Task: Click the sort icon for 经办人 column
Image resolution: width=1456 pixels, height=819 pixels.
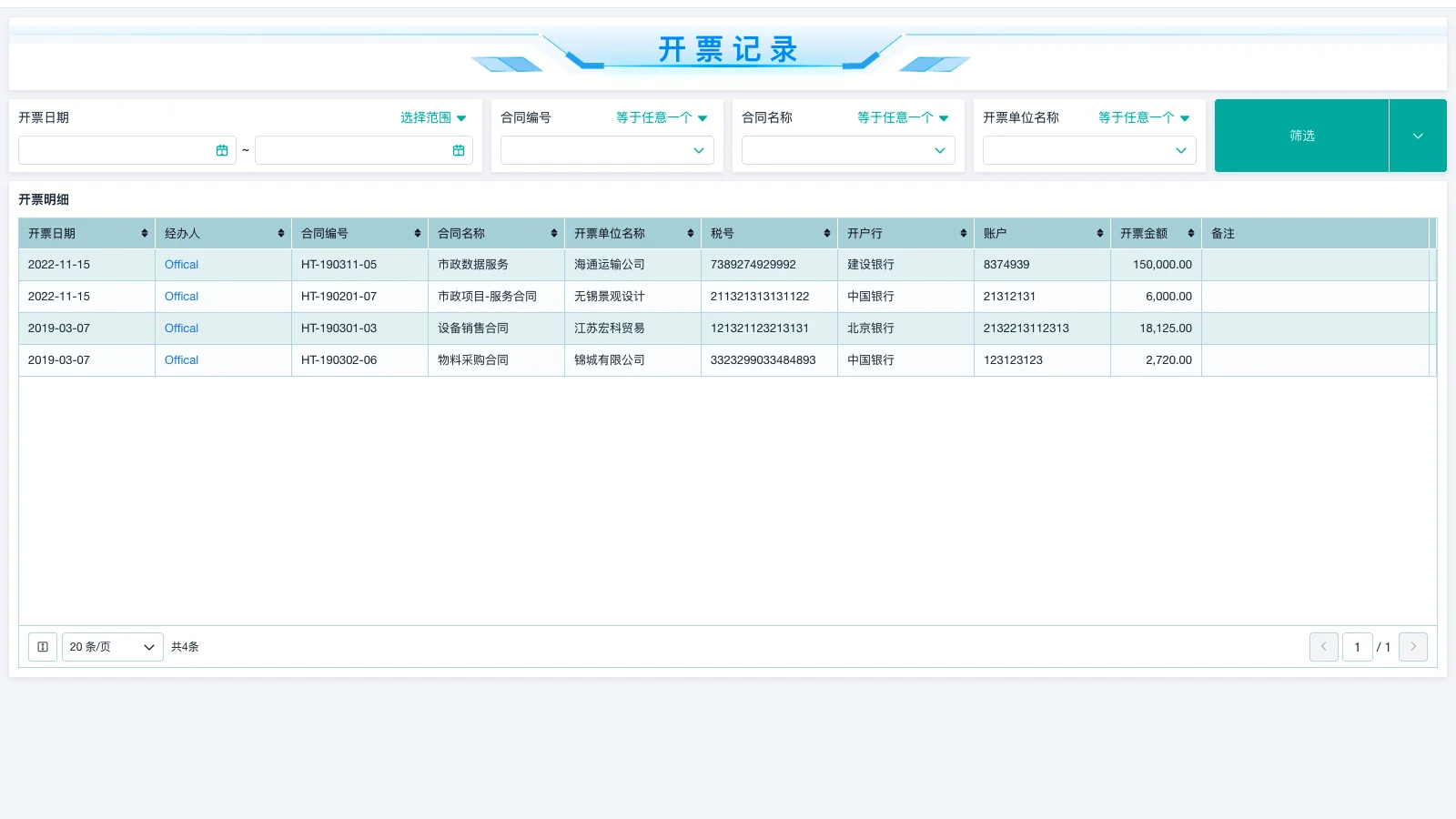Action: (281, 234)
